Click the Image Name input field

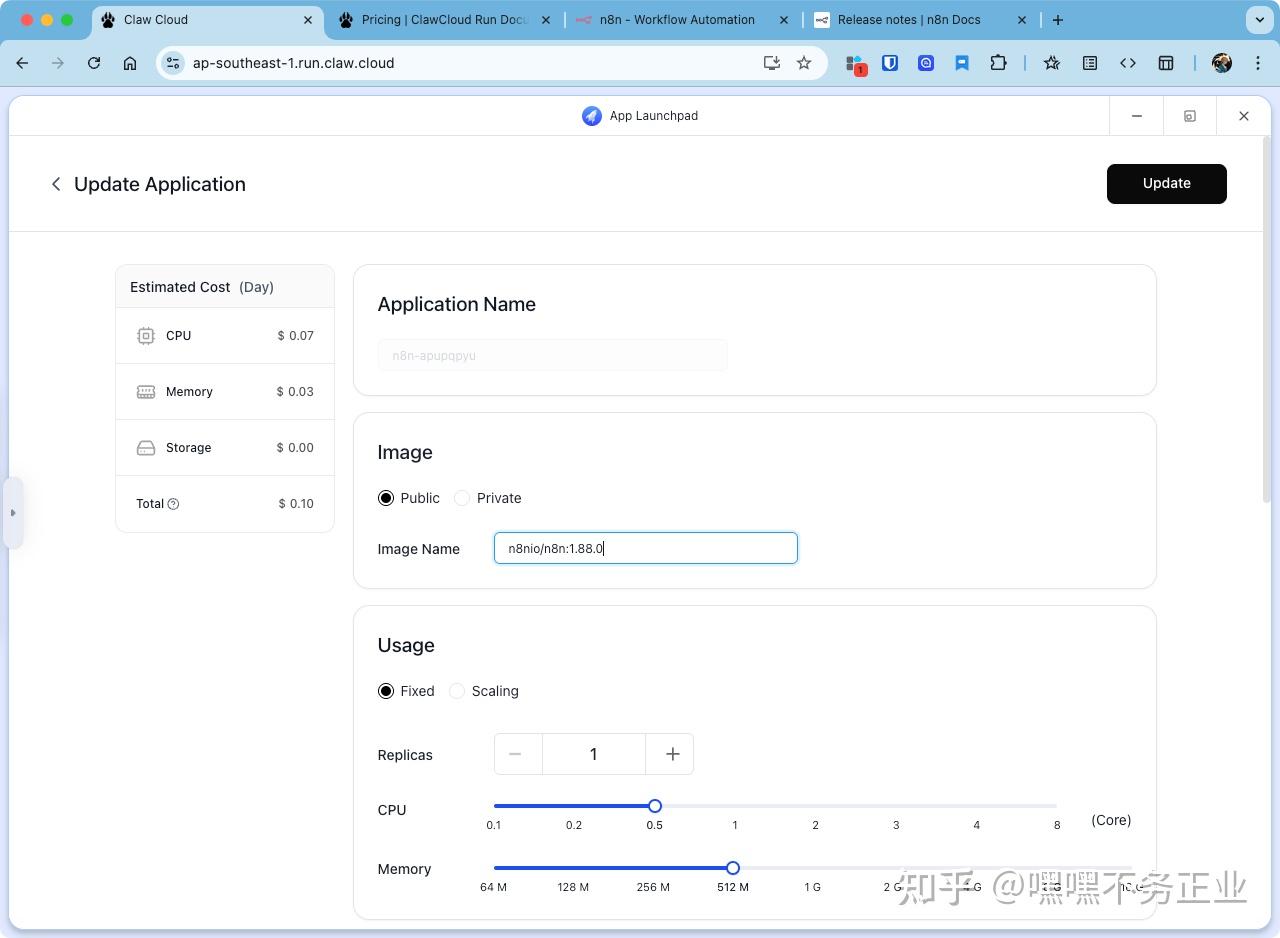tap(646, 548)
